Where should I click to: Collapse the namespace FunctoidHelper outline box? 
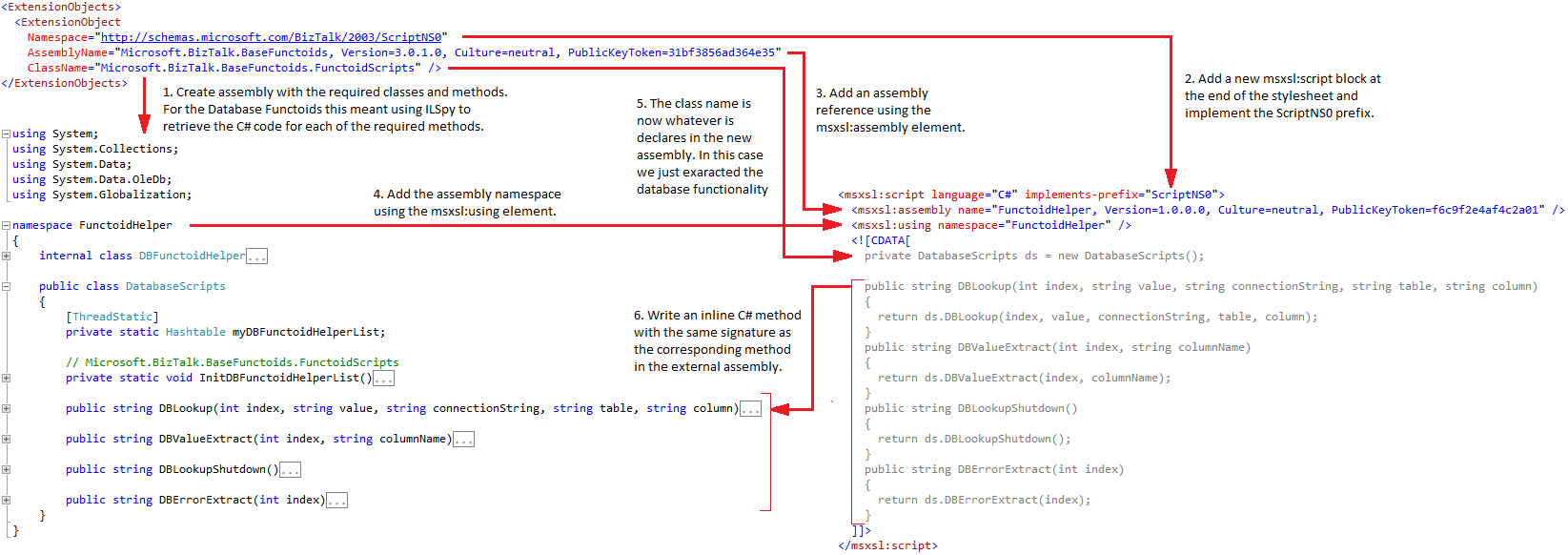6,226
